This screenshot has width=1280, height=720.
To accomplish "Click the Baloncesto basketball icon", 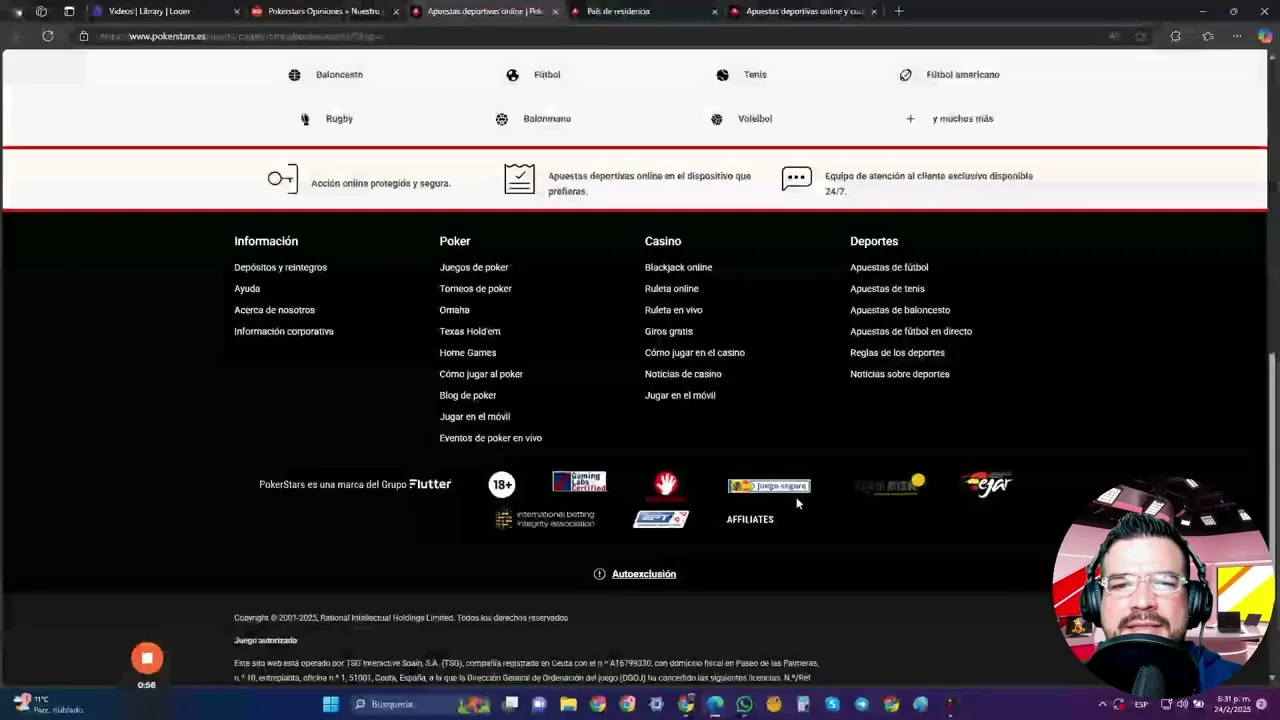I will [294, 75].
